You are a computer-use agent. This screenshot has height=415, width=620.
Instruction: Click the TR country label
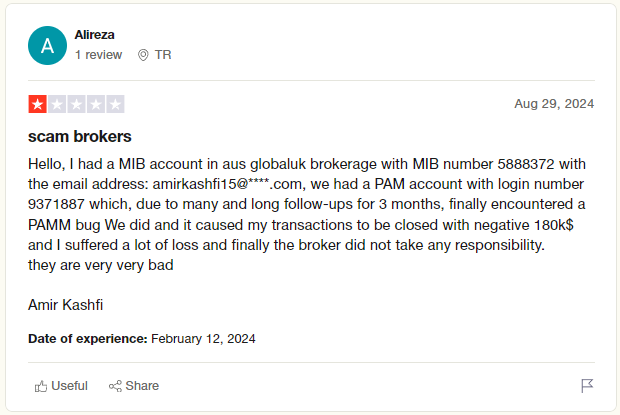(163, 55)
